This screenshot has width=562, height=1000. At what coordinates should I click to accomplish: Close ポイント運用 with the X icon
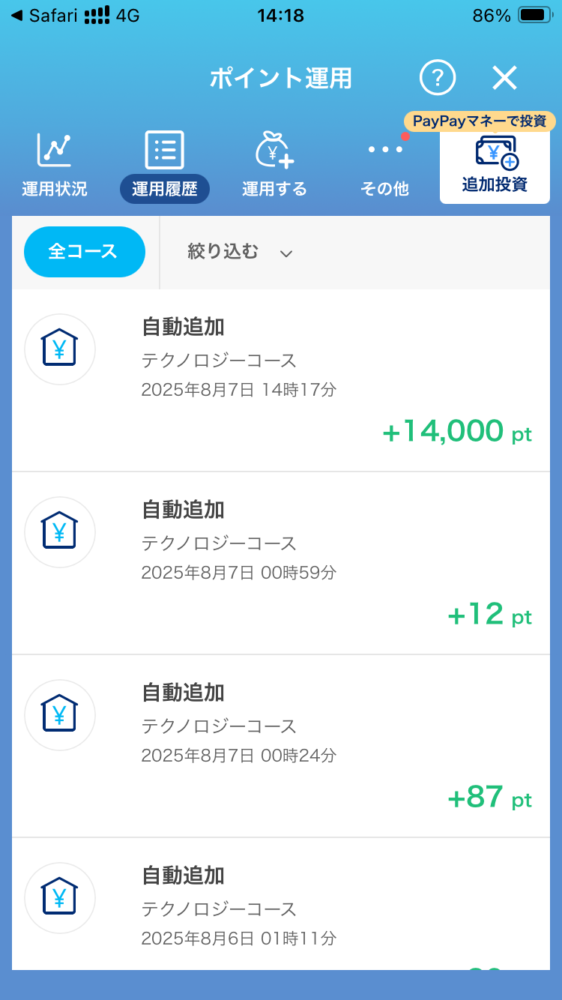(505, 78)
